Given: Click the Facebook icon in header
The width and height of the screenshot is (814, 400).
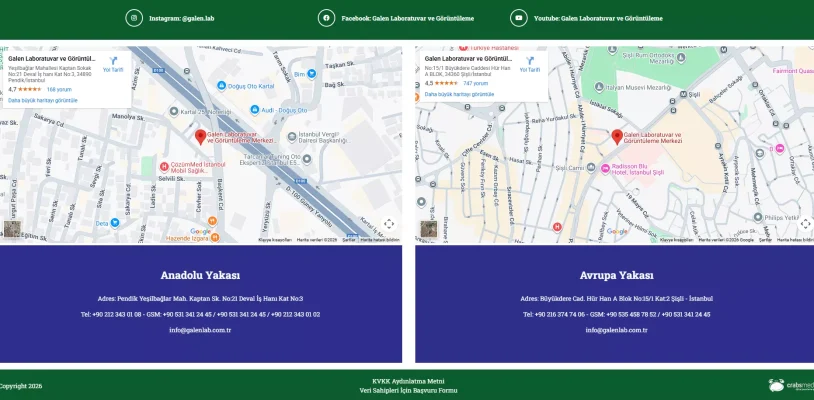Looking at the screenshot, I should click(x=326, y=18).
